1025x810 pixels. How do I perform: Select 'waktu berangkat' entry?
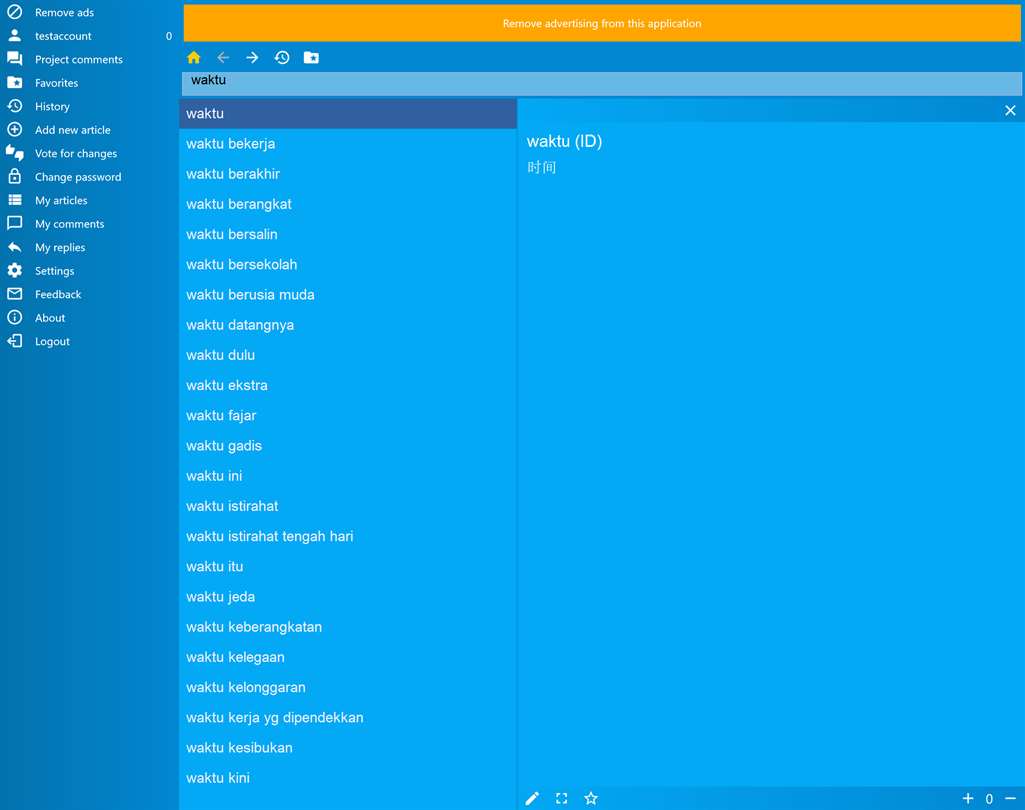click(x=348, y=204)
